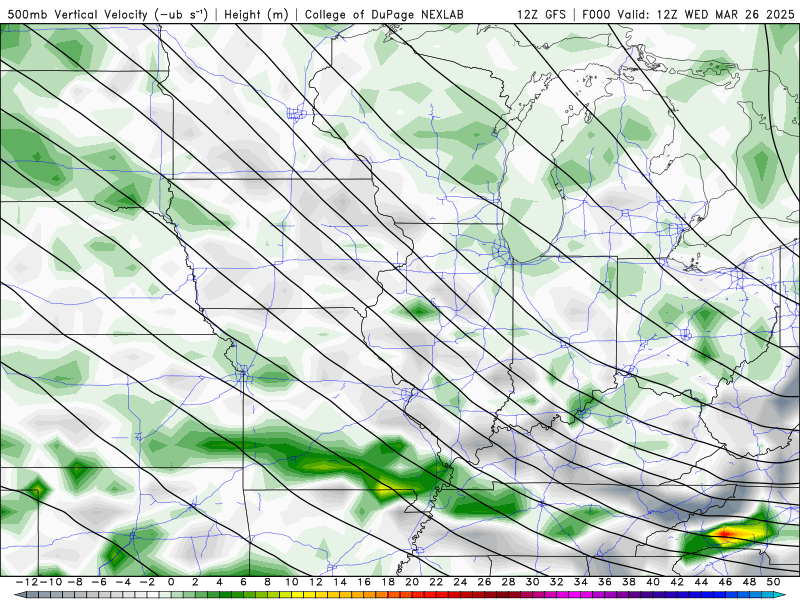Screen dimensions: 800x600
Task: Click the 'F000' forecast hour label
Action: [x=596, y=15]
